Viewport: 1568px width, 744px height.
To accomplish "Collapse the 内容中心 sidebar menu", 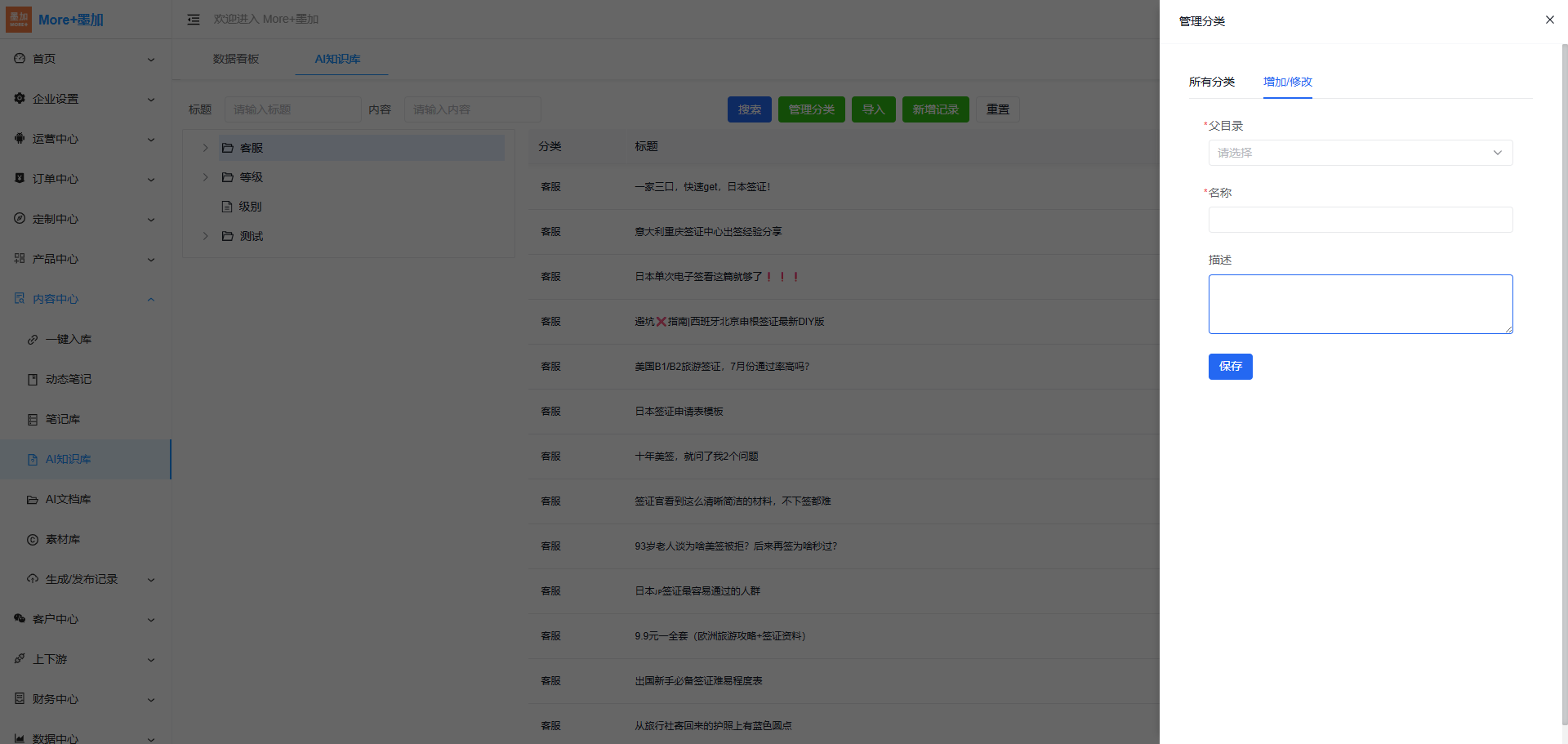I will [150, 300].
